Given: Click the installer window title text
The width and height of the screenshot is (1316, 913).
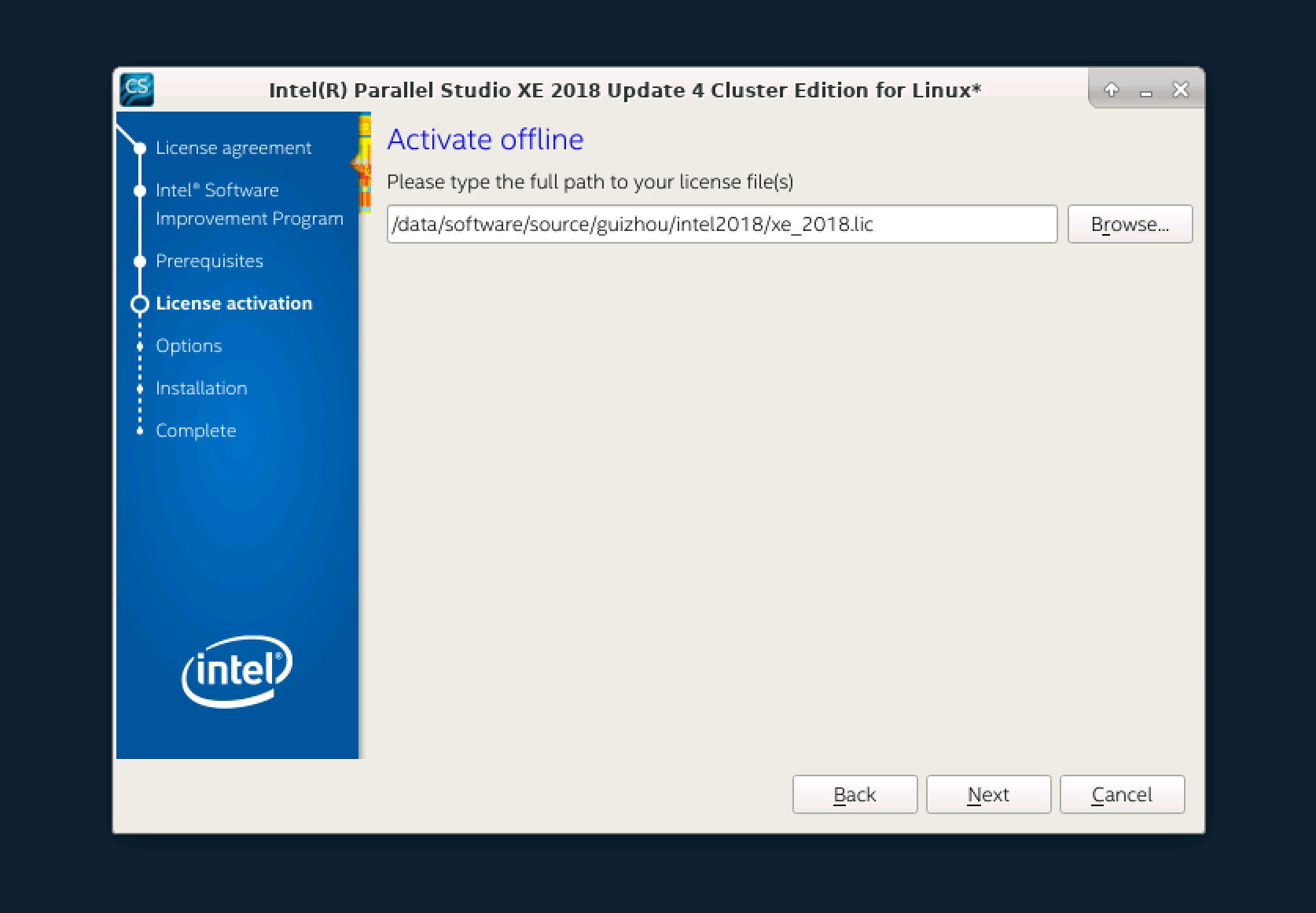Looking at the screenshot, I should point(624,90).
